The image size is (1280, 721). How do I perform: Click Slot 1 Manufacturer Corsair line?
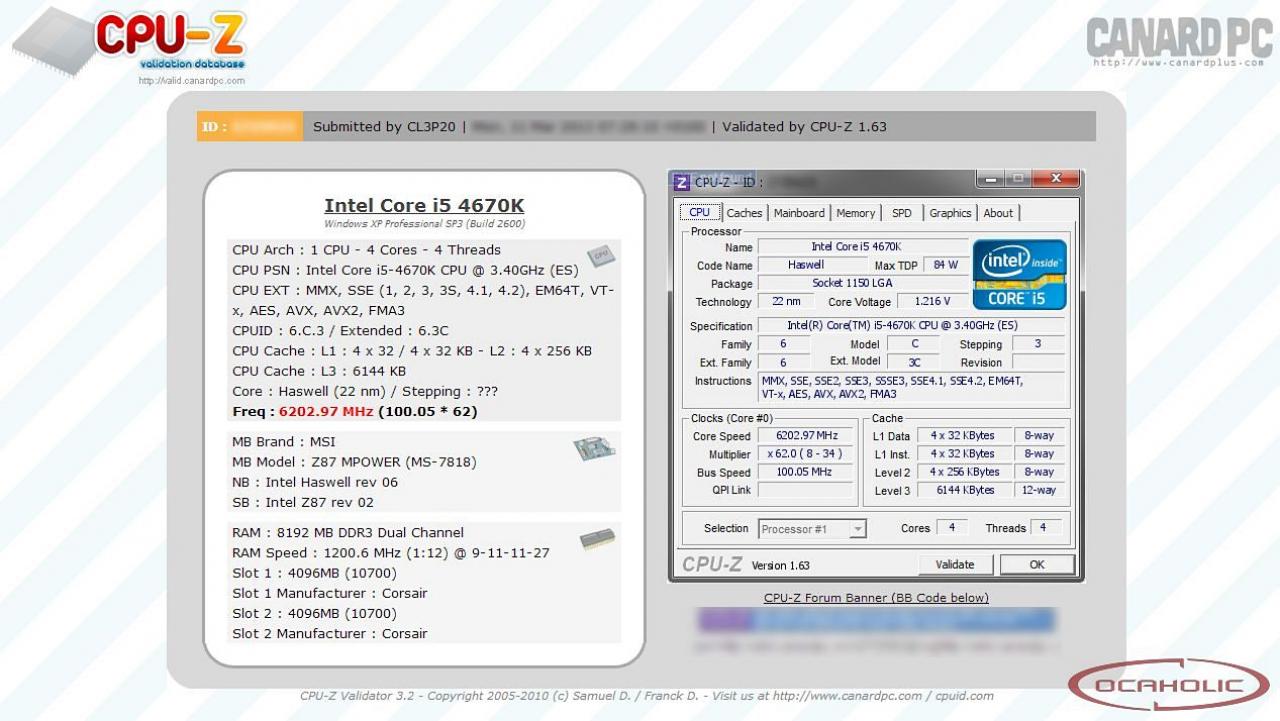[330, 594]
